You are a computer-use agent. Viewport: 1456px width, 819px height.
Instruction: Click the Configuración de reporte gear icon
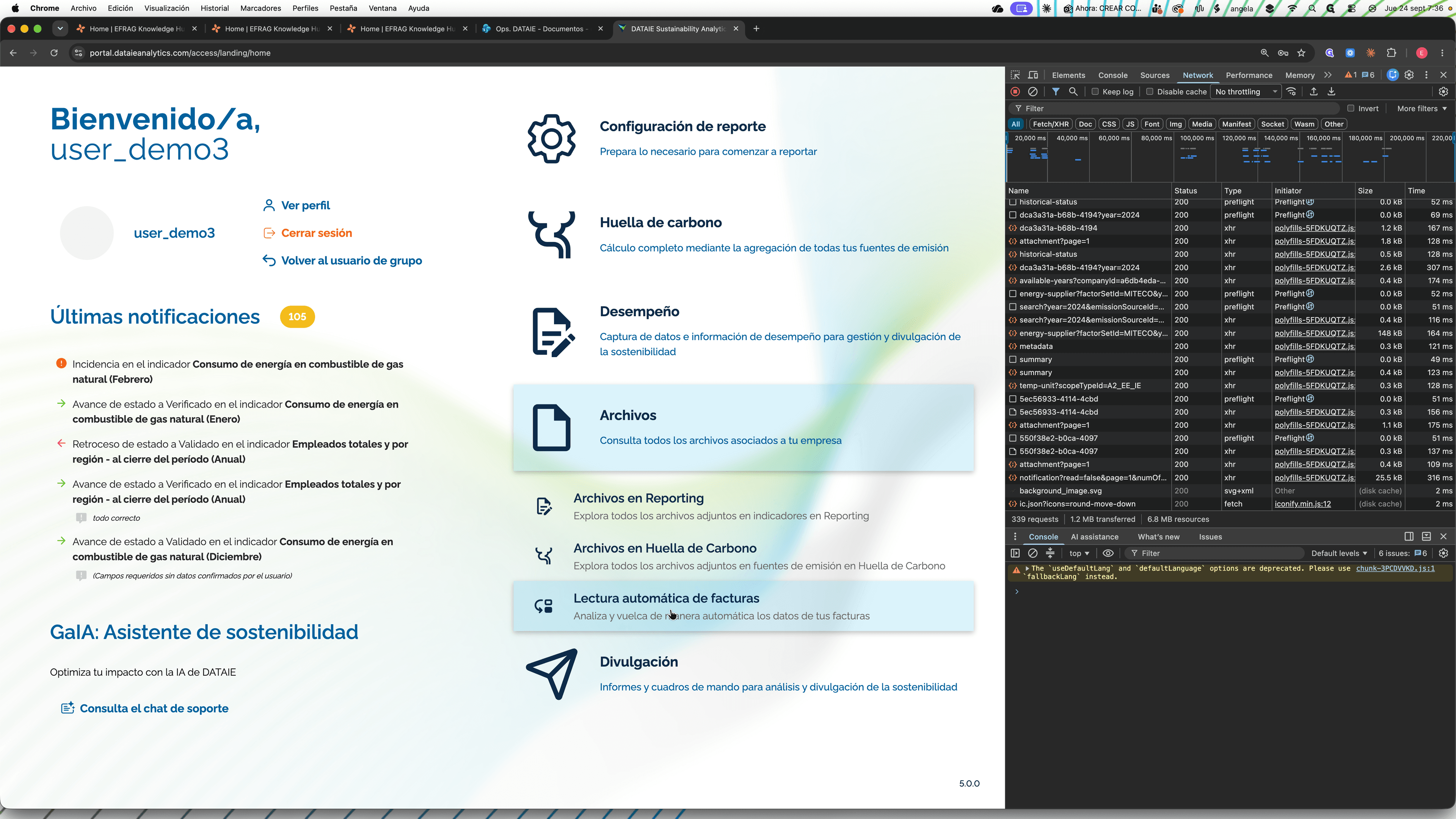(551, 139)
